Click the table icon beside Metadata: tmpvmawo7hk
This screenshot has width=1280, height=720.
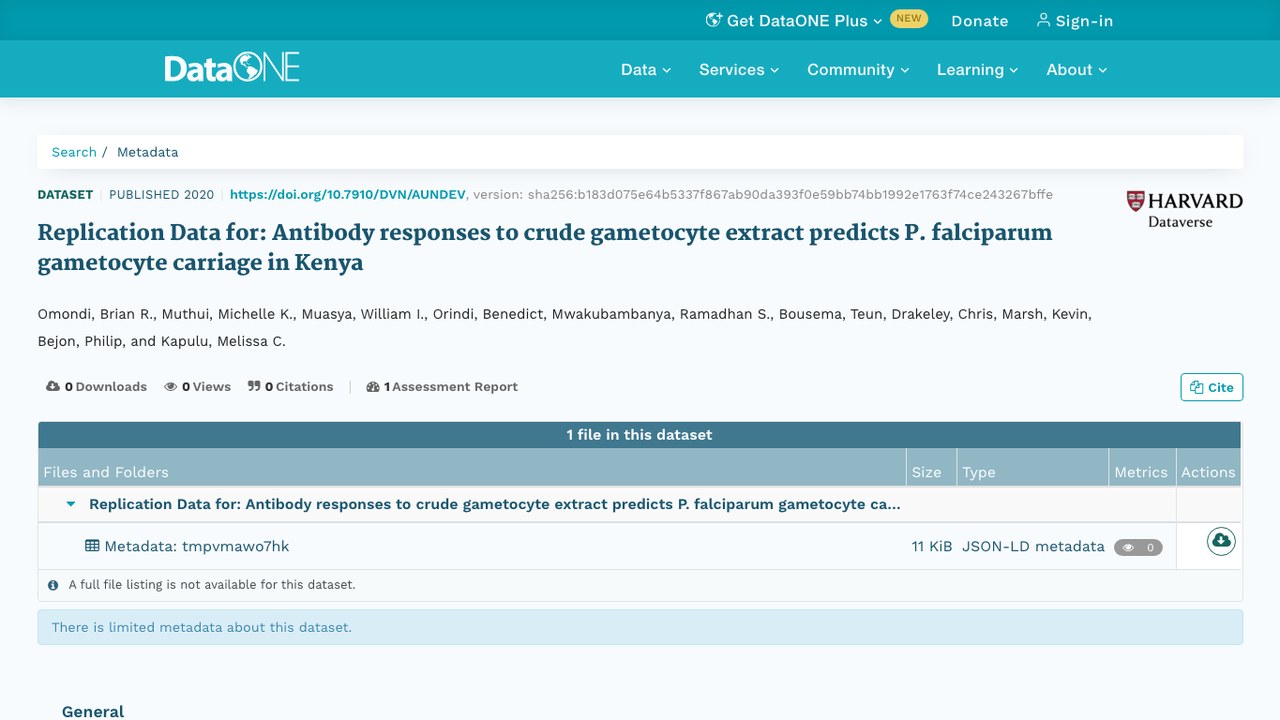[x=92, y=546]
